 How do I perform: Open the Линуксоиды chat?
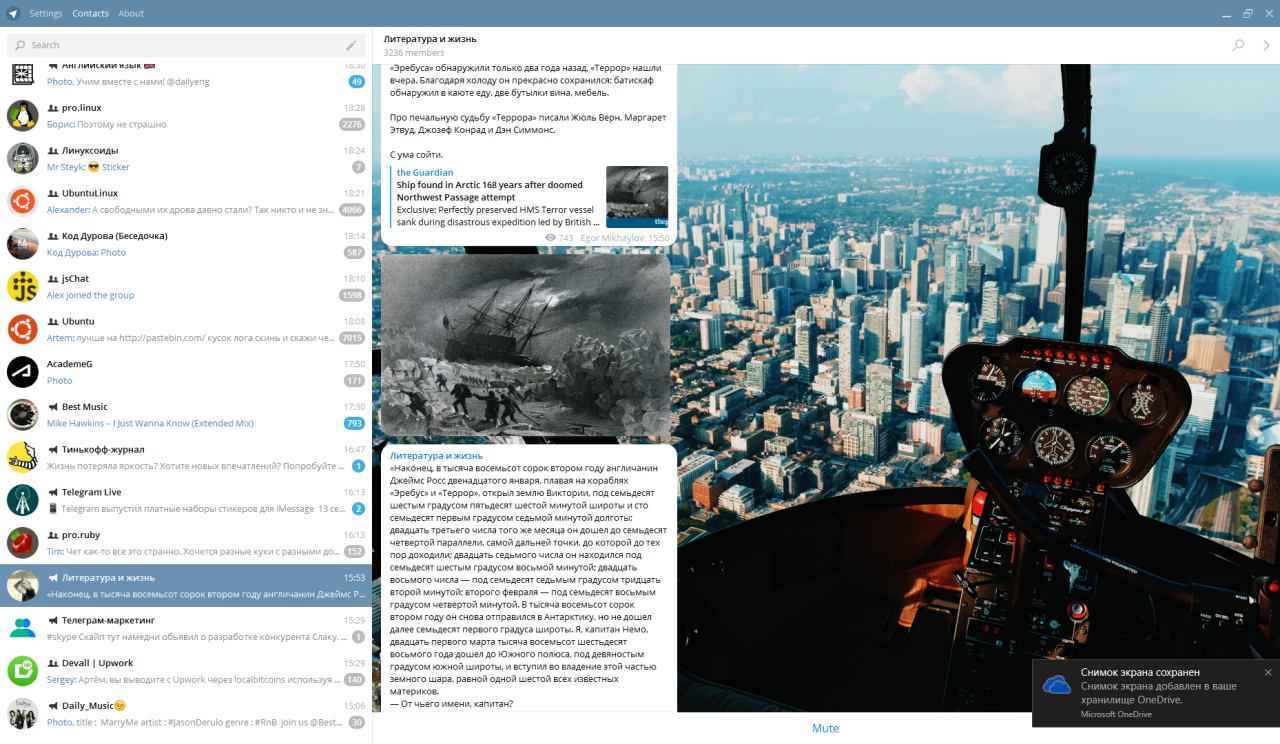(186, 158)
